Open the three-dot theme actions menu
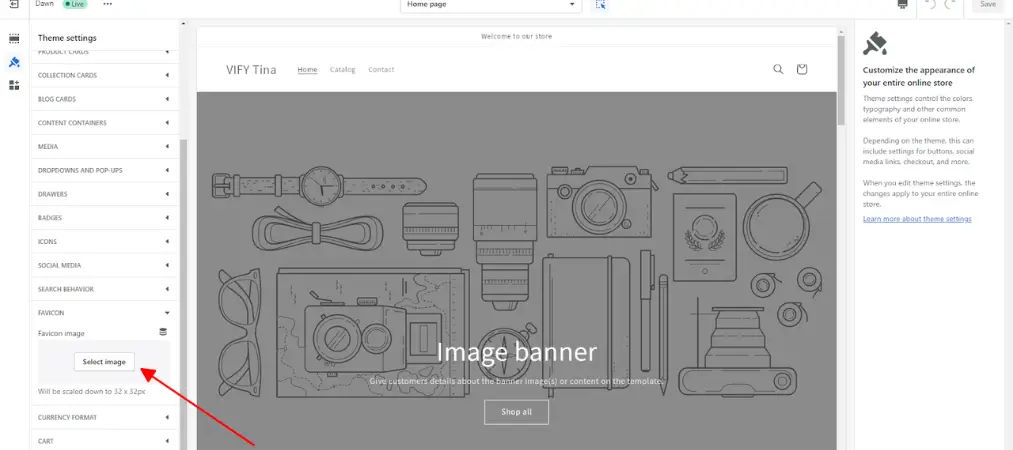 tap(107, 4)
